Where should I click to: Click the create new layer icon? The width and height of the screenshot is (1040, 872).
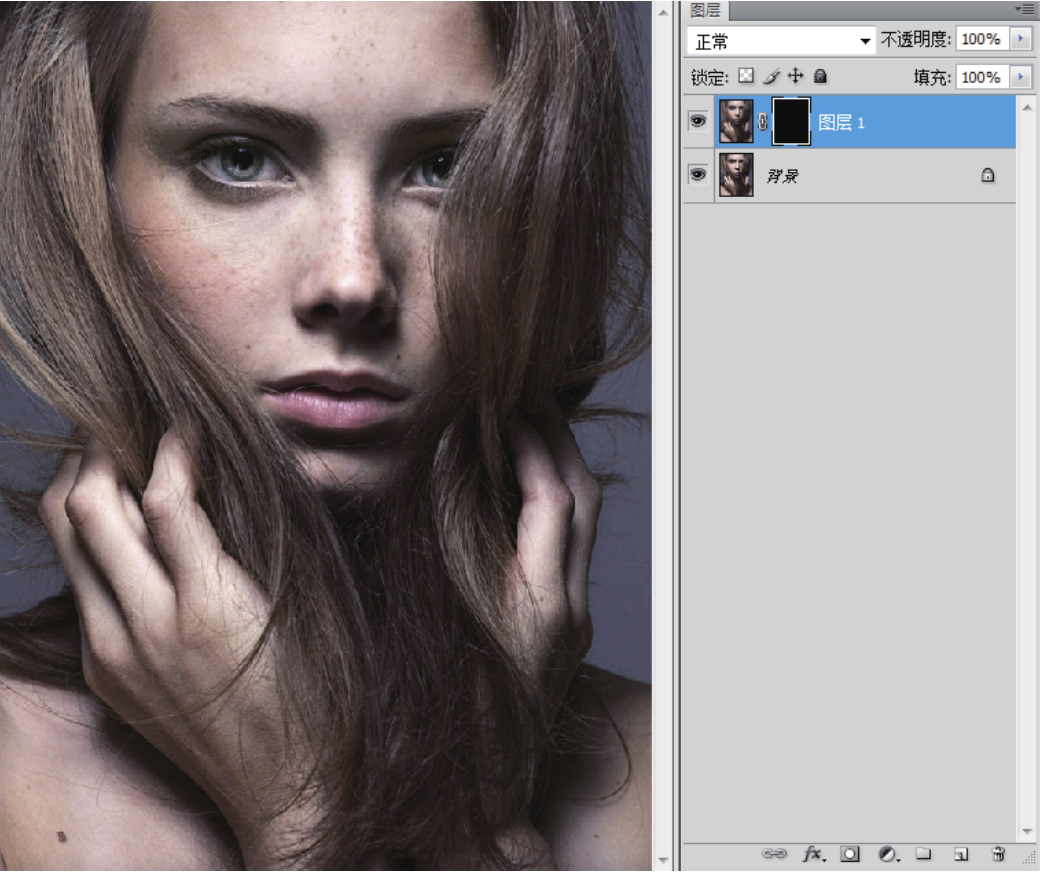tap(960, 854)
